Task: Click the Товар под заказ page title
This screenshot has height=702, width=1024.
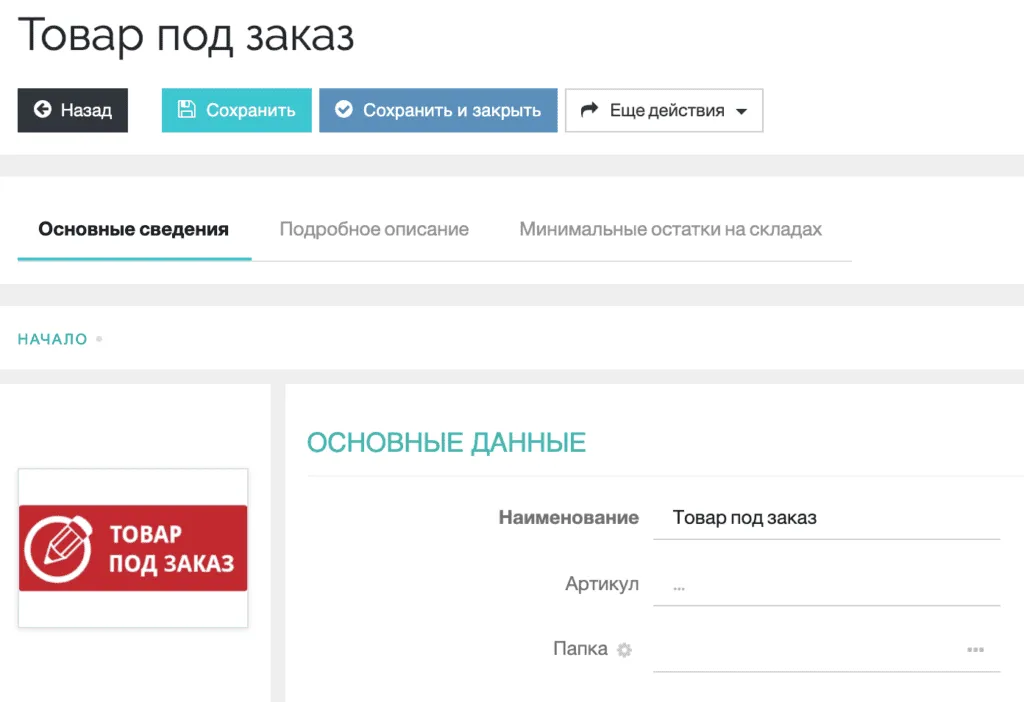Action: click(186, 36)
